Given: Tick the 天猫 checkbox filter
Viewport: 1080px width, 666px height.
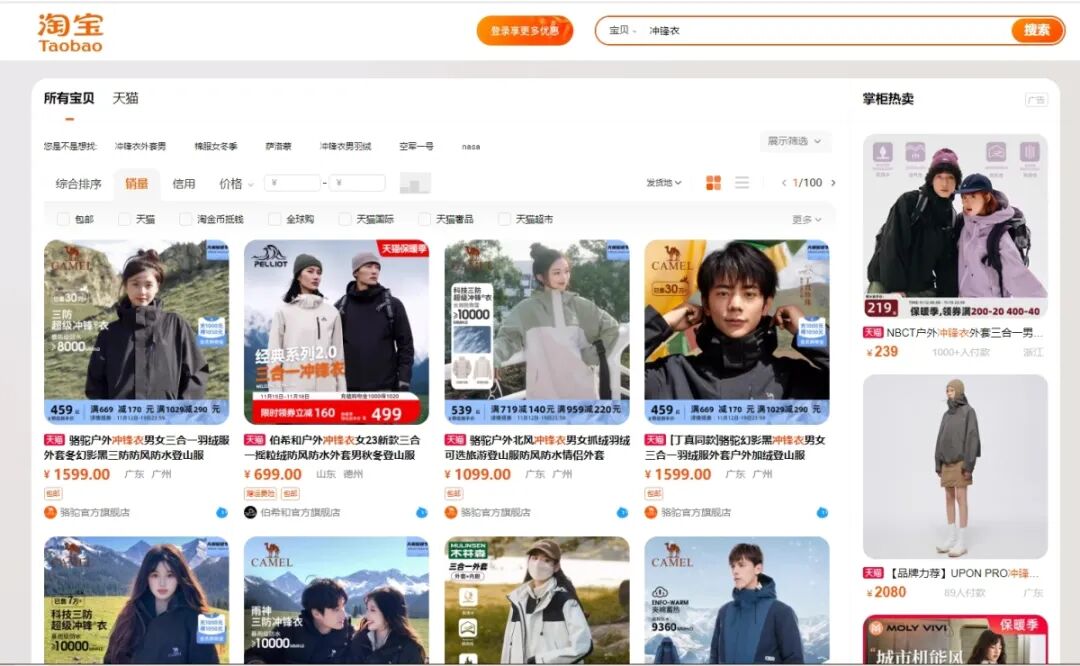Looking at the screenshot, I should point(125,219).
